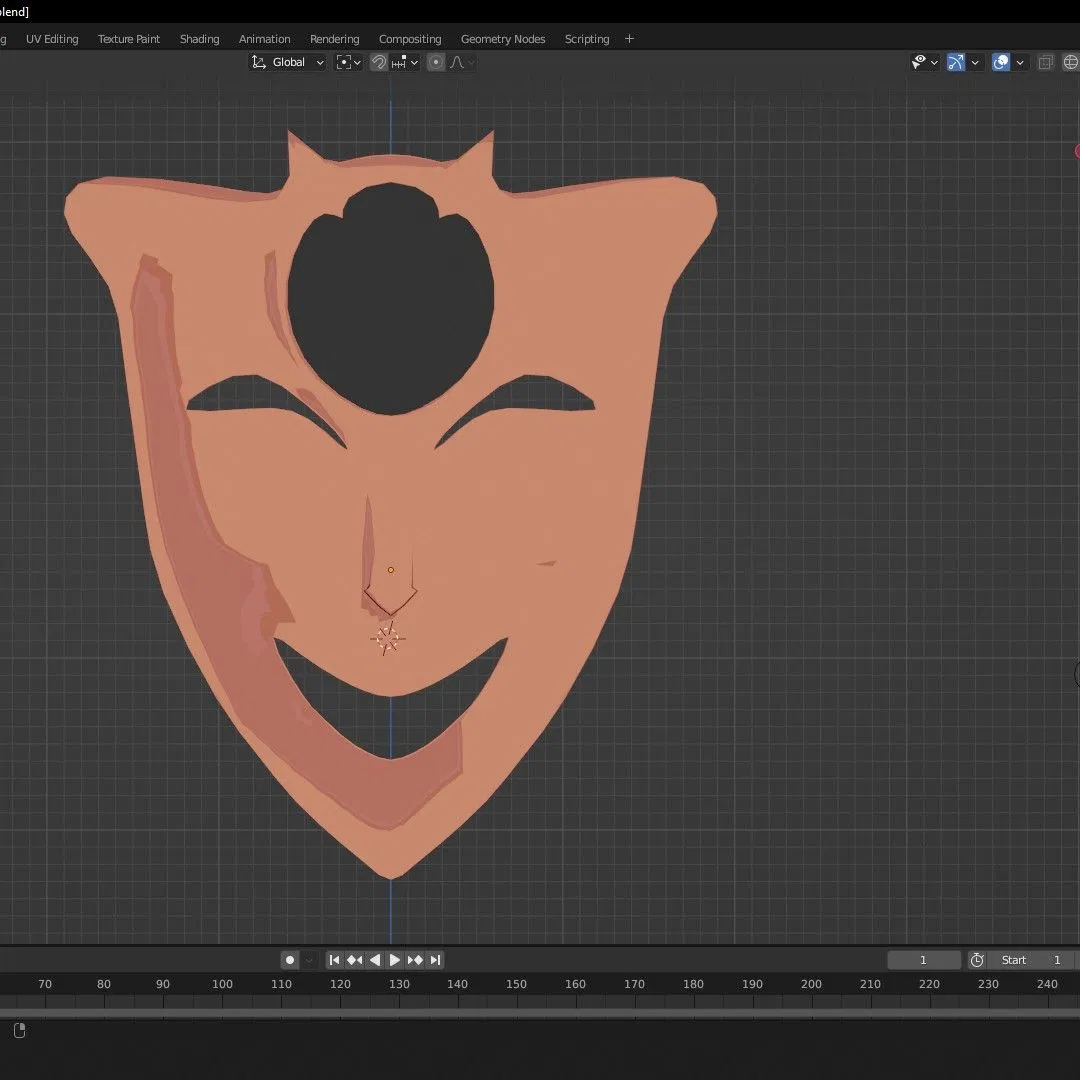Click current frame number field

click(x=923, y=960)
